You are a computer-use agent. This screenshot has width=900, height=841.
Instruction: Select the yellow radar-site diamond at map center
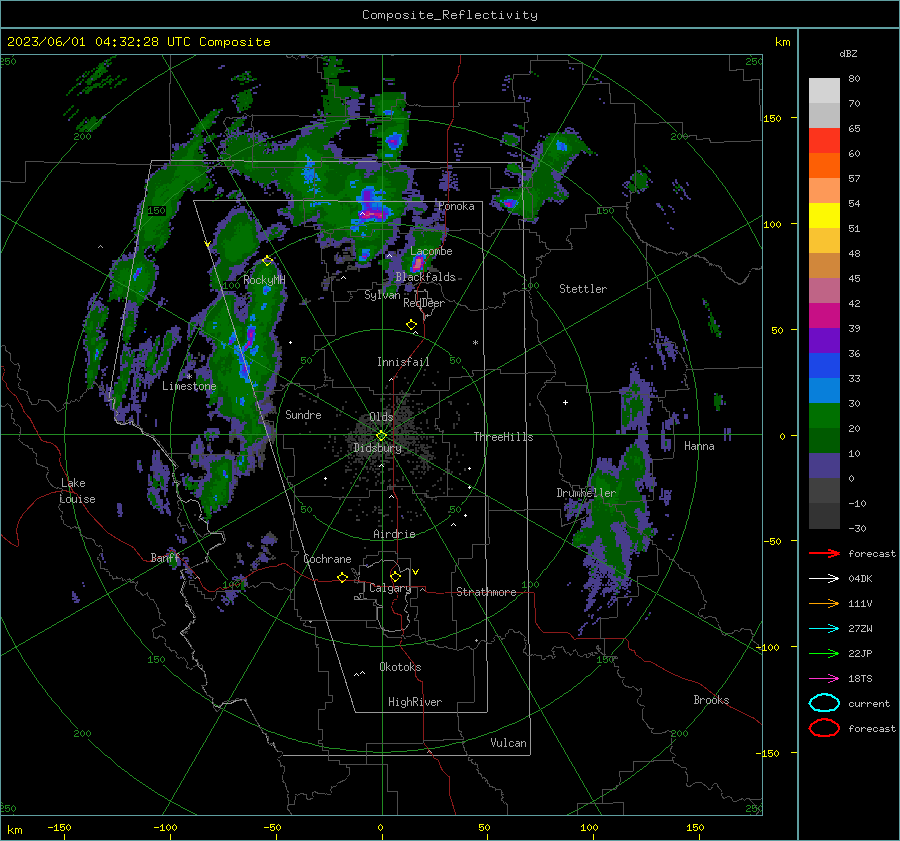[x=381, y=436]
